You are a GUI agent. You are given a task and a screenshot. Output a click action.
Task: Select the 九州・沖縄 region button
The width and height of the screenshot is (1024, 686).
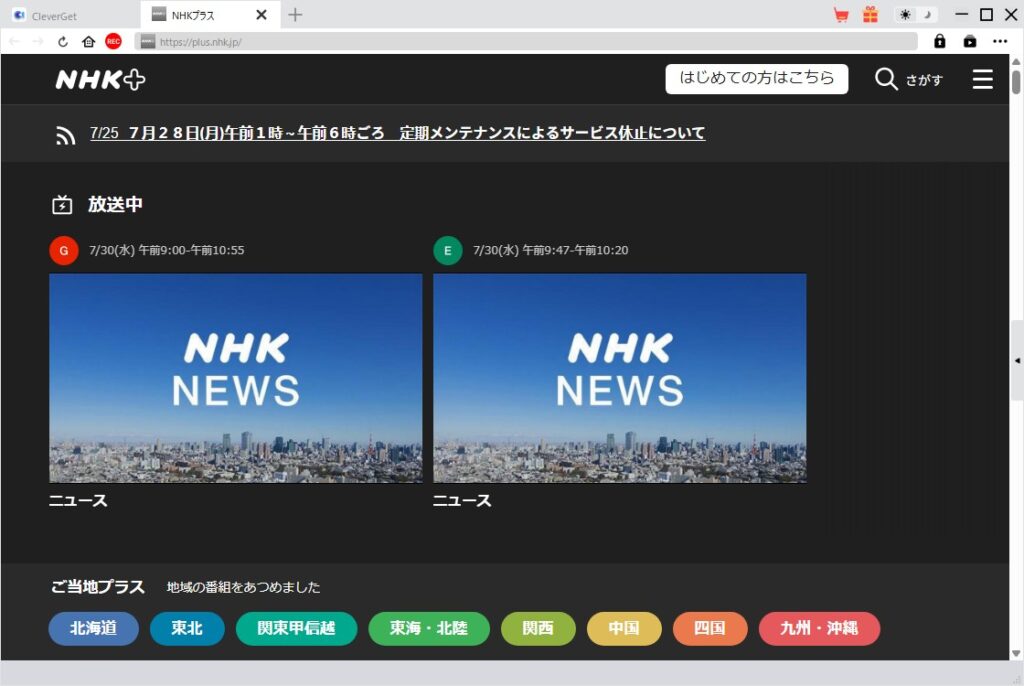[820, 629]
